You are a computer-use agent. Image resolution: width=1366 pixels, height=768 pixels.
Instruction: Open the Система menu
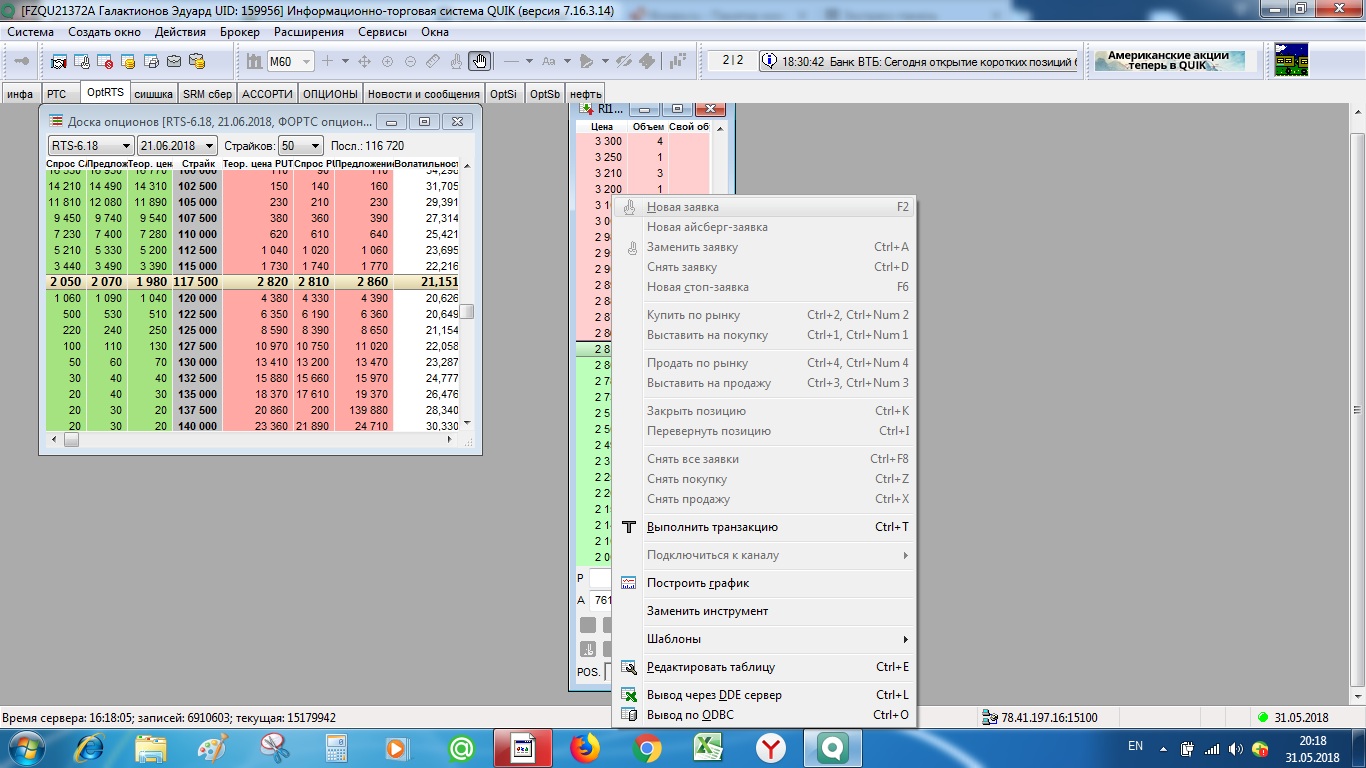pos(31,32)
